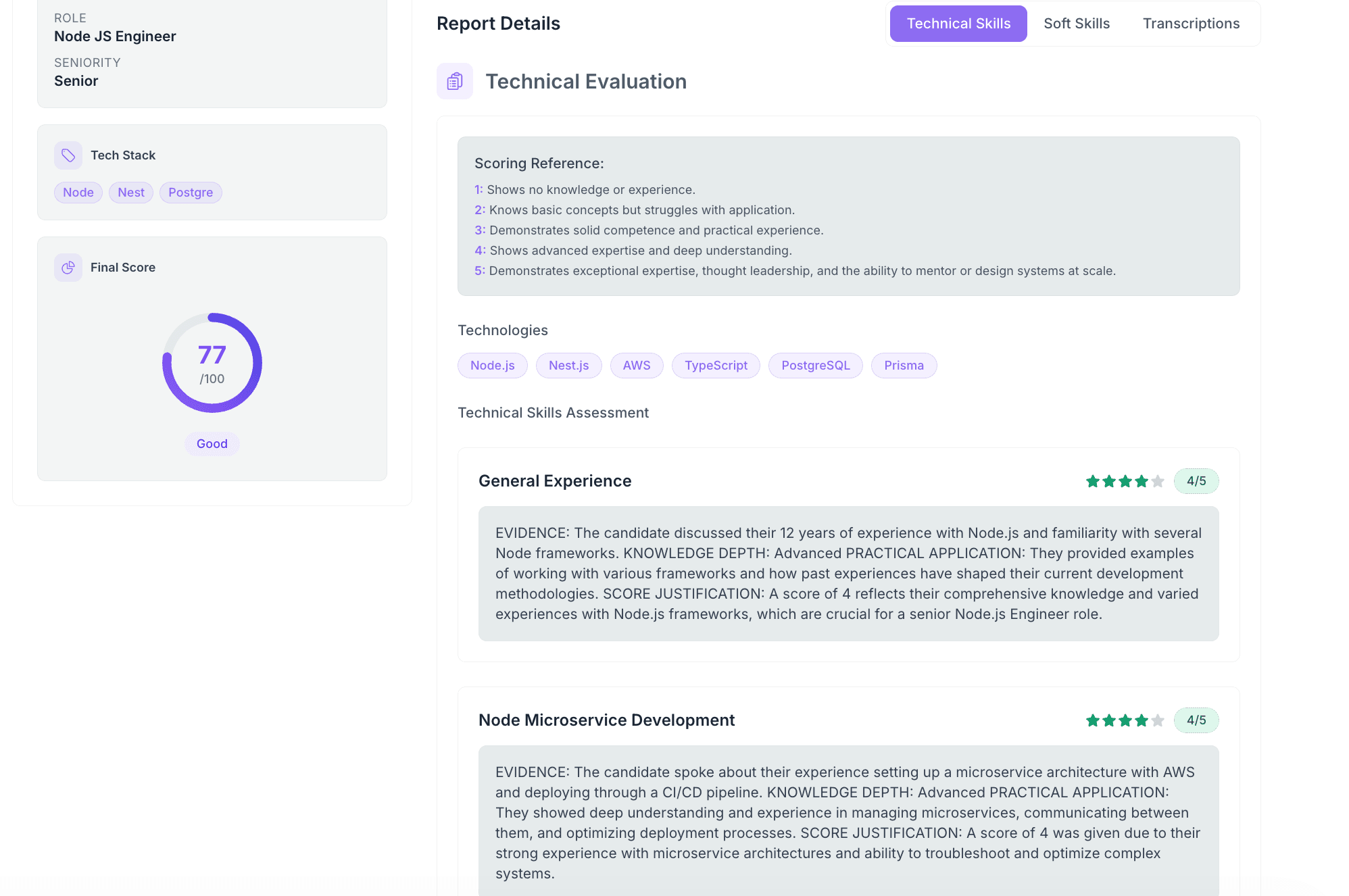Screen dimensions: 1349x896
Task: Click the Nest tag in Tech Stack
Action: pyautogui.click(x=131, y=193)
